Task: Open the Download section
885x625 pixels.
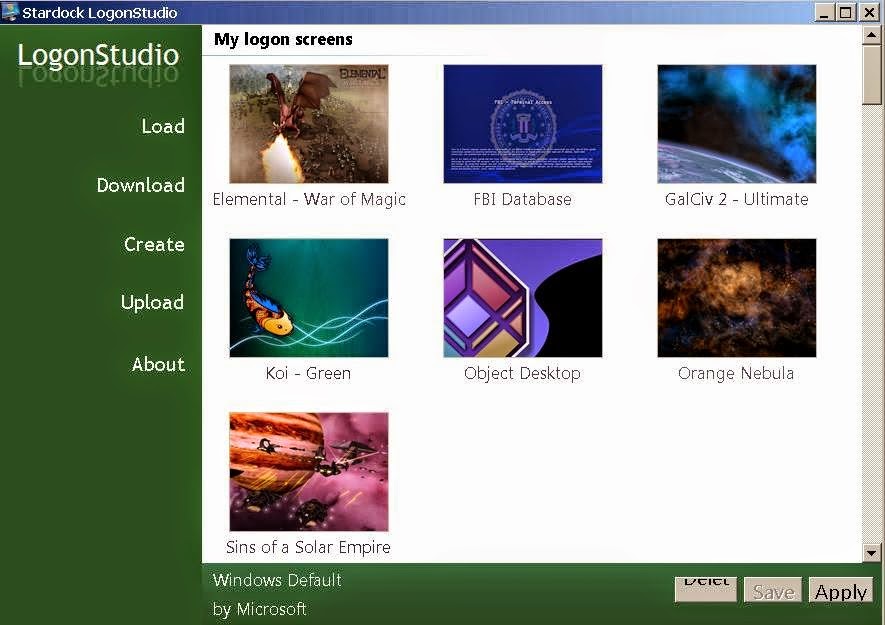Action: 141,185
